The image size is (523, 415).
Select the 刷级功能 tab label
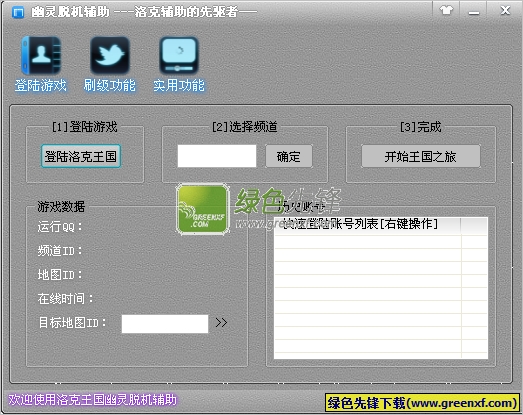click(110, 85)
